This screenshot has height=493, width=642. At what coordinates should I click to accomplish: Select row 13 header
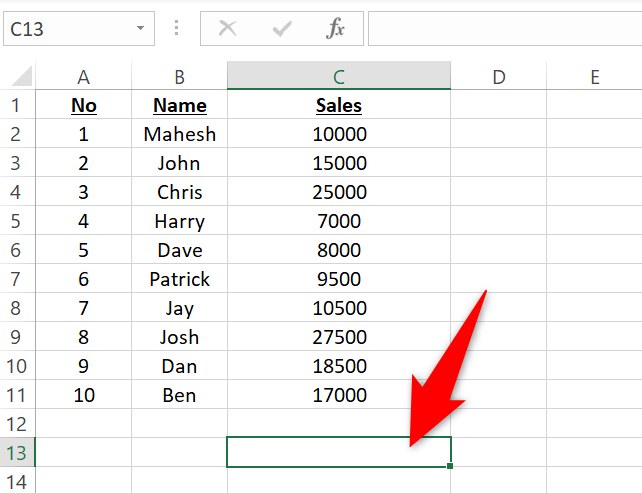(x=17, y=452)
